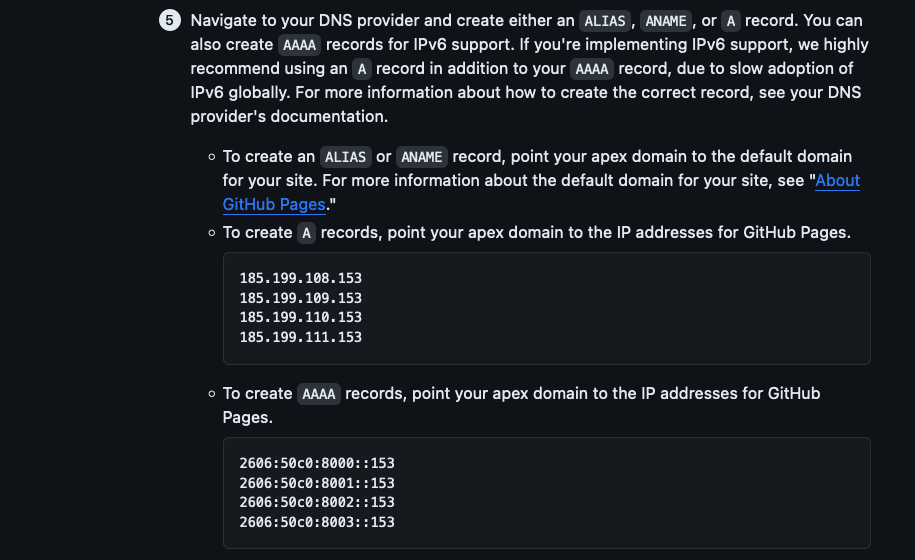Open the About GitHub Pages link

[838, 181]
